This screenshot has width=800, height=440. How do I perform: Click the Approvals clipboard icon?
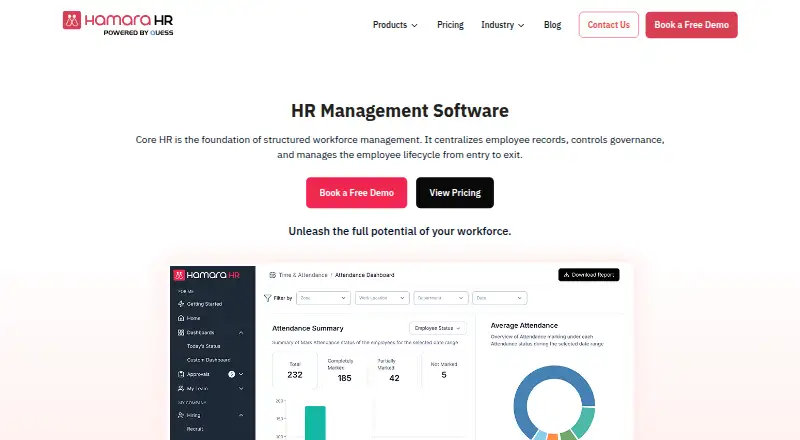pos(181,374)
